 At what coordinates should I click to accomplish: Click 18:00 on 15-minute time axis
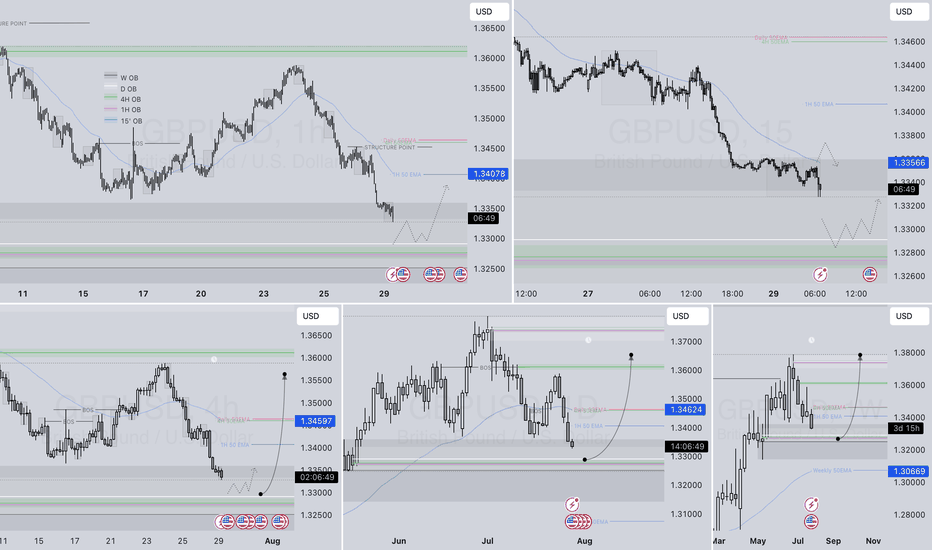pyautogui.click(x=732, y=294)
